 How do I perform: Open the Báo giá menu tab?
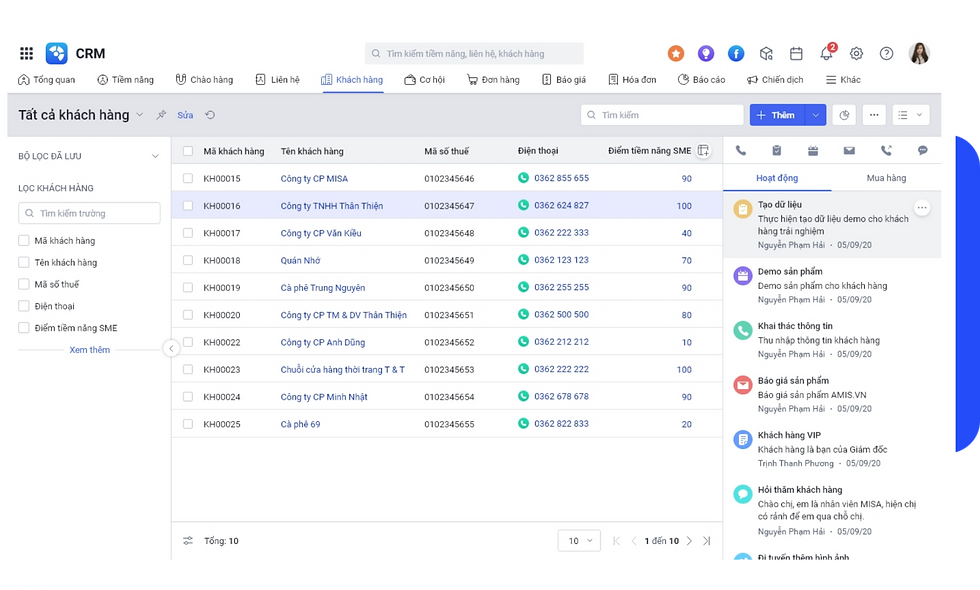pos(564,80)
